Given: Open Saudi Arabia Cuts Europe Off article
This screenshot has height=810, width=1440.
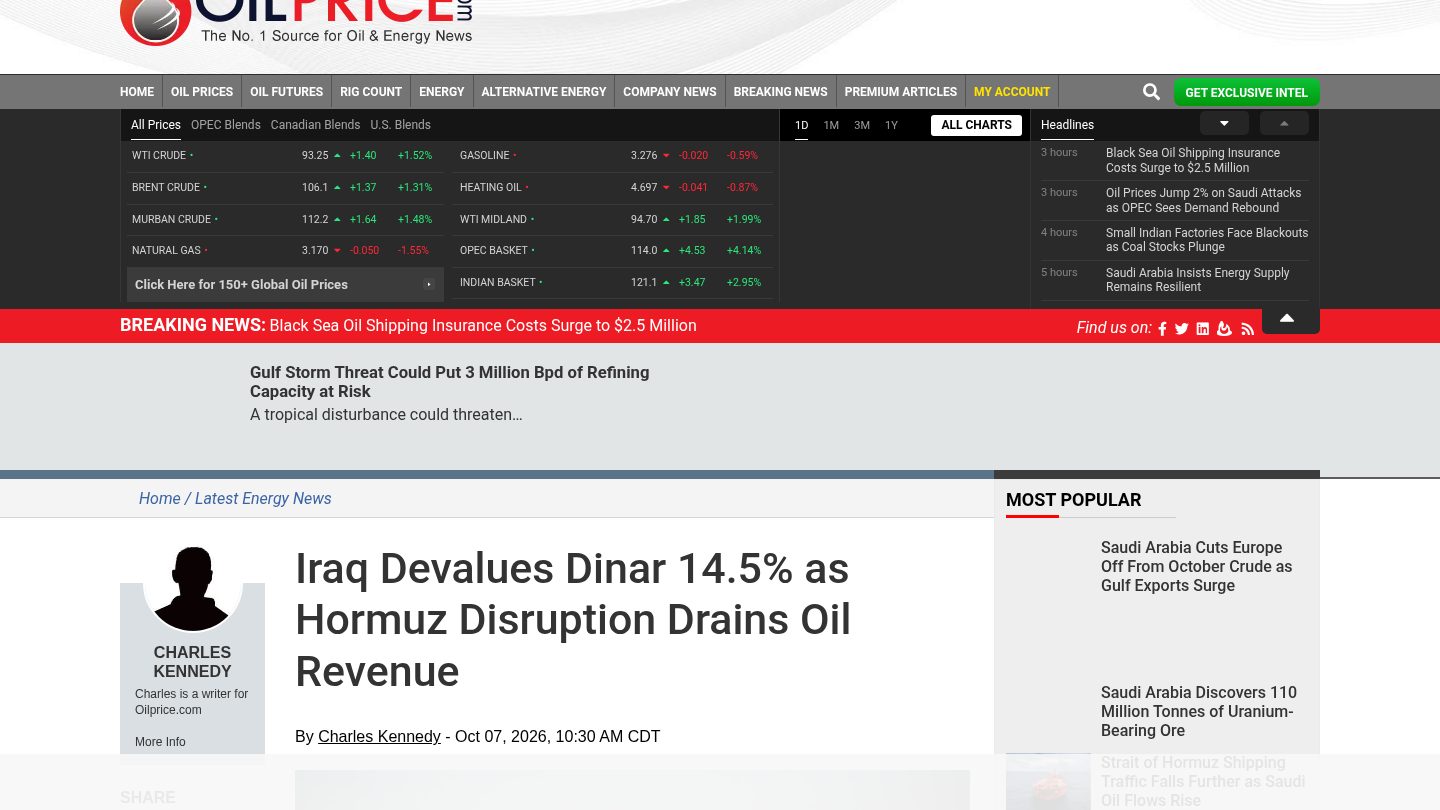Looking at the screenshot, I should point(1197,567).
